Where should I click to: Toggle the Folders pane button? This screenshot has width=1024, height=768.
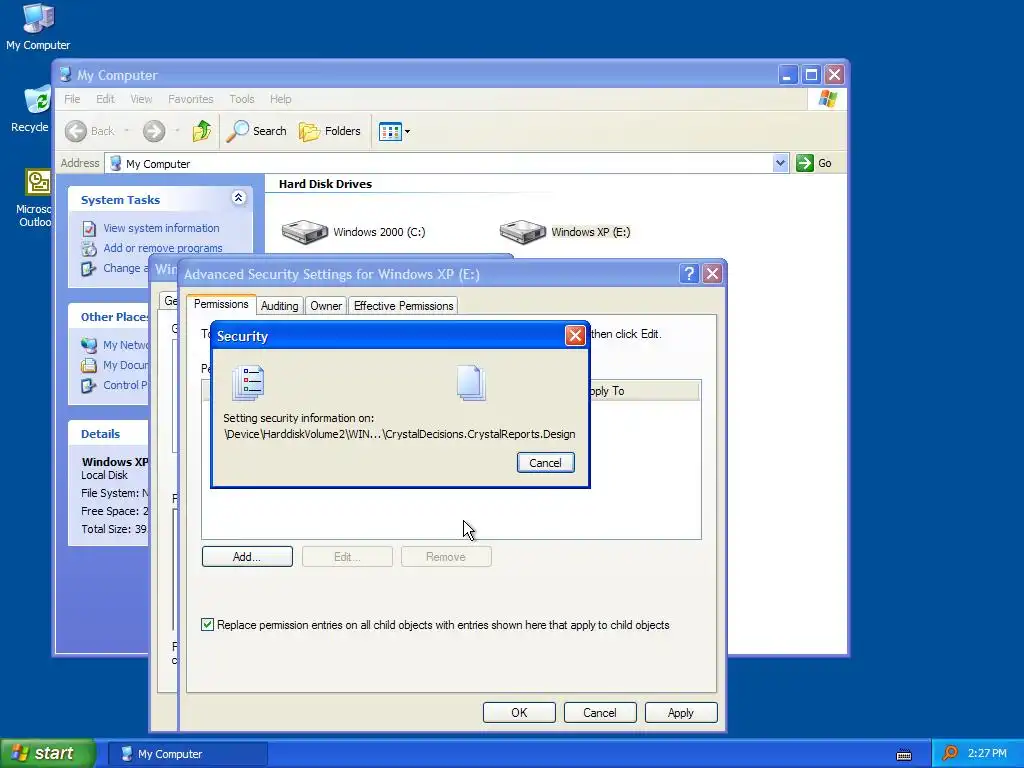coord(330,131)
